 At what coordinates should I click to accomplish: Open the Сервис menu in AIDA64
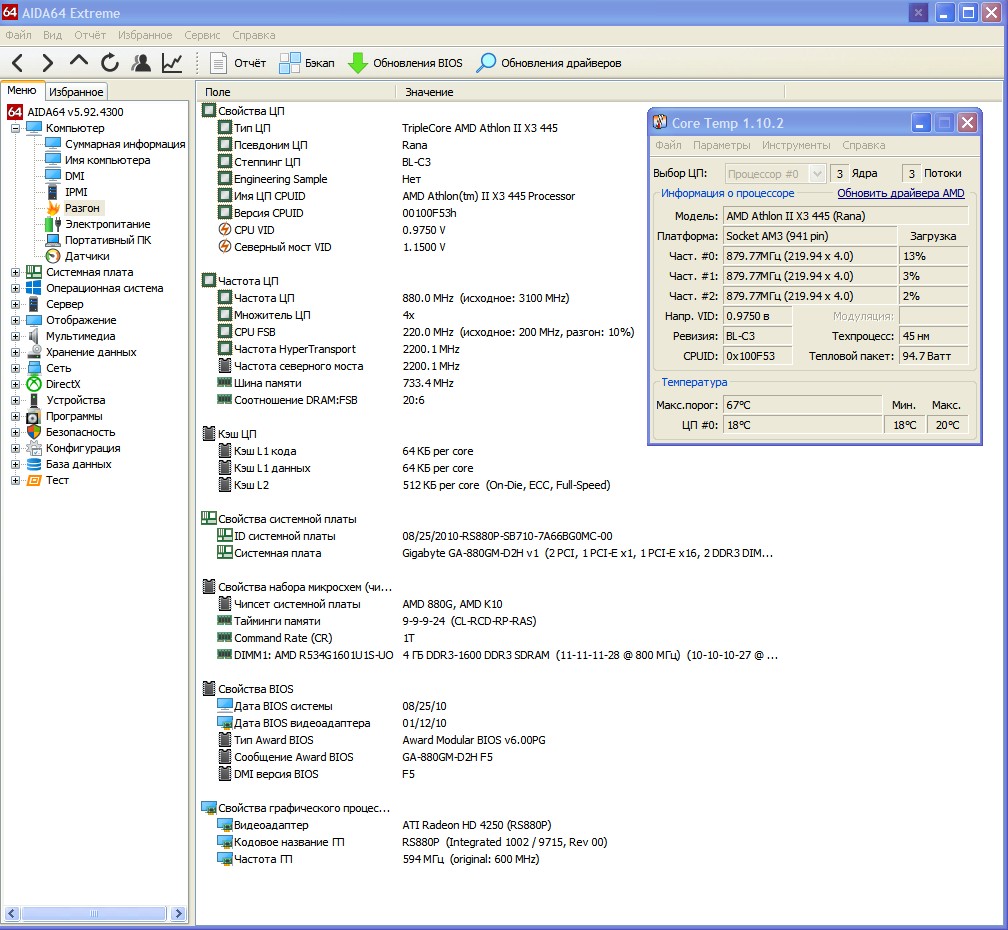[202, 35]
